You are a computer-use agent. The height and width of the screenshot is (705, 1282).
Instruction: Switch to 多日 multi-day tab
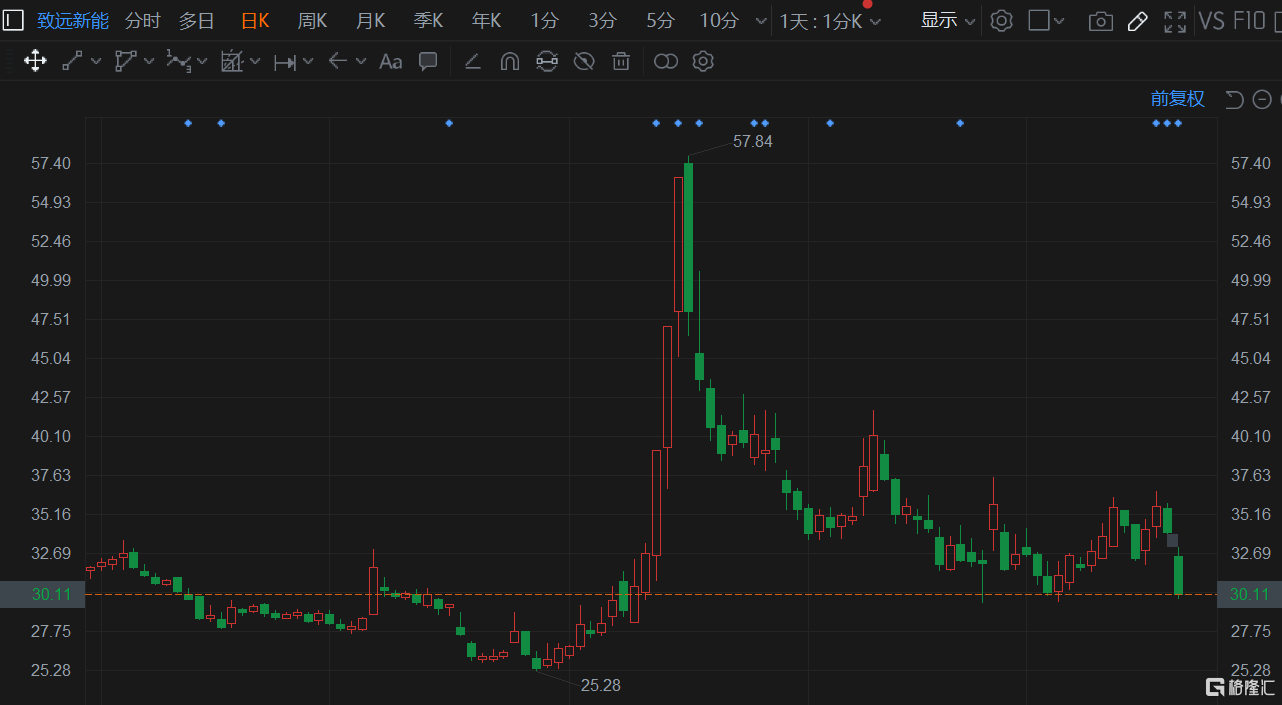[196, 21]
